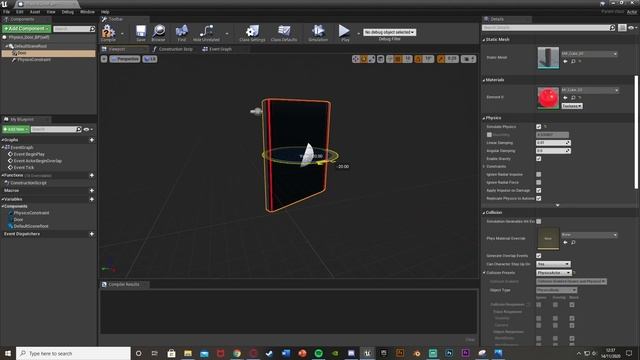Viewport: 640px width, 360px height.
Task: Toggle Ignore Radial Force checkbox
Action: click(538, 182)
